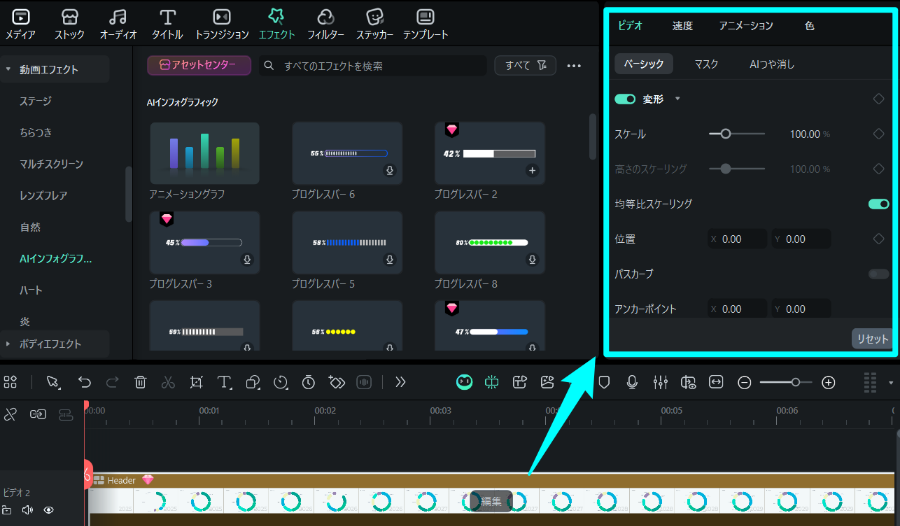This screenshot has height=526, width=900.
Task: Select the ベーシック sub-tab
Action: click(643, 64)
